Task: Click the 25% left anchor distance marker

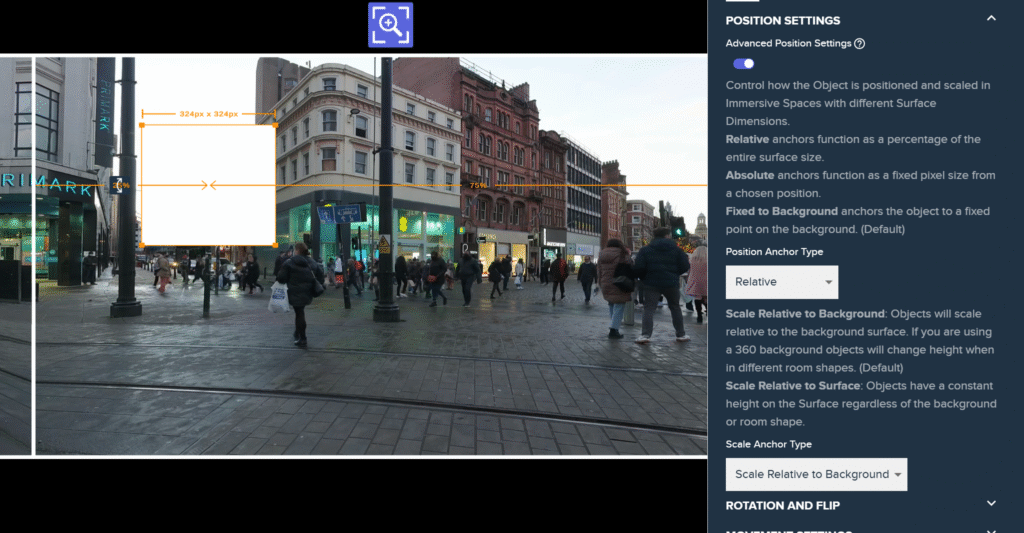Action: point(120,185)
